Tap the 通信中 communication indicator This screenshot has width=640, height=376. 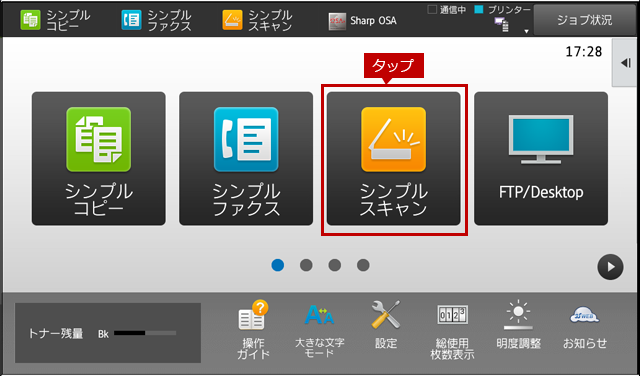tap(447, 10)
